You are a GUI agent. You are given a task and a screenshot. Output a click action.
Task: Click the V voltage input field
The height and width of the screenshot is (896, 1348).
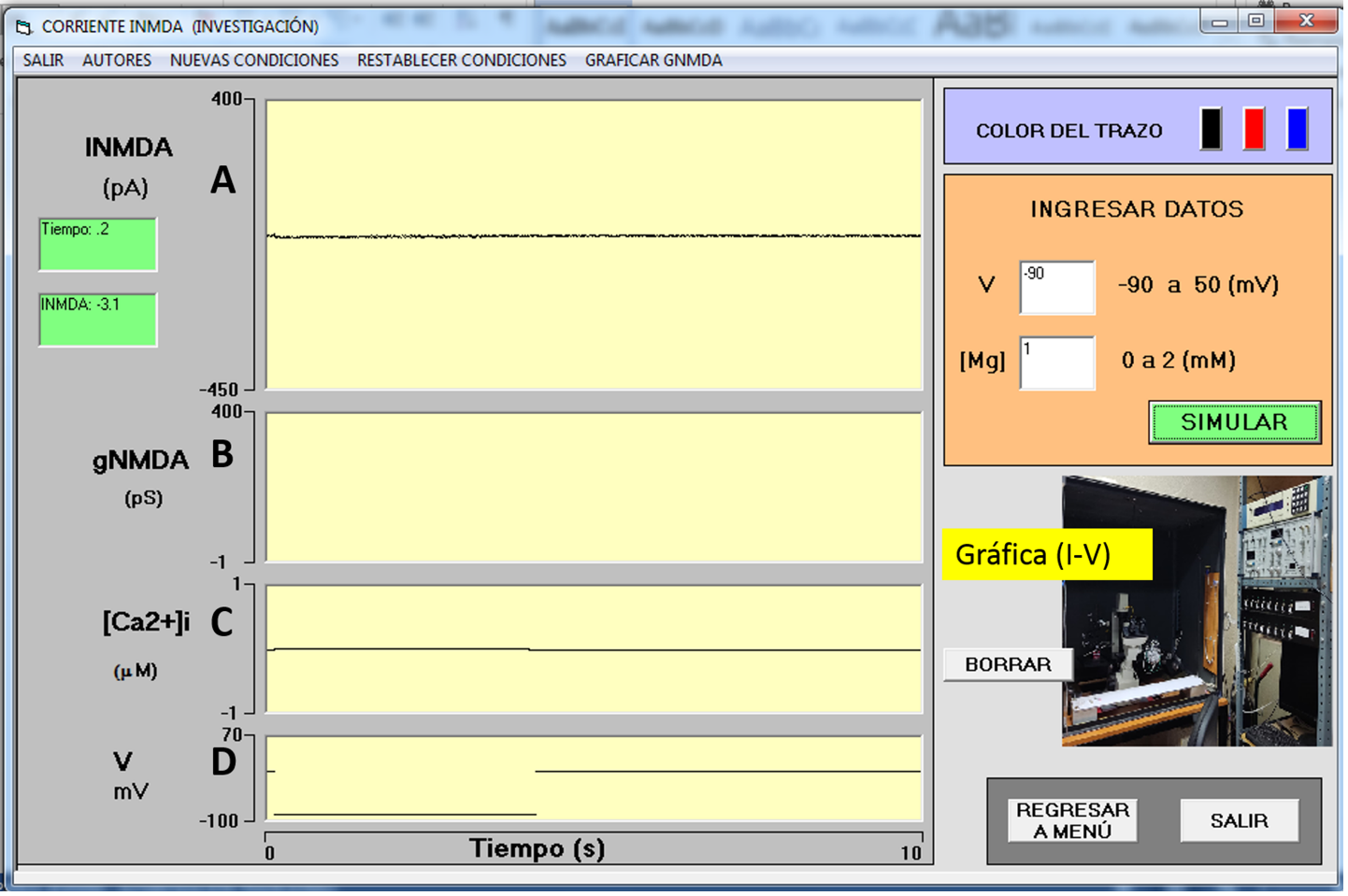[1056, 287]
